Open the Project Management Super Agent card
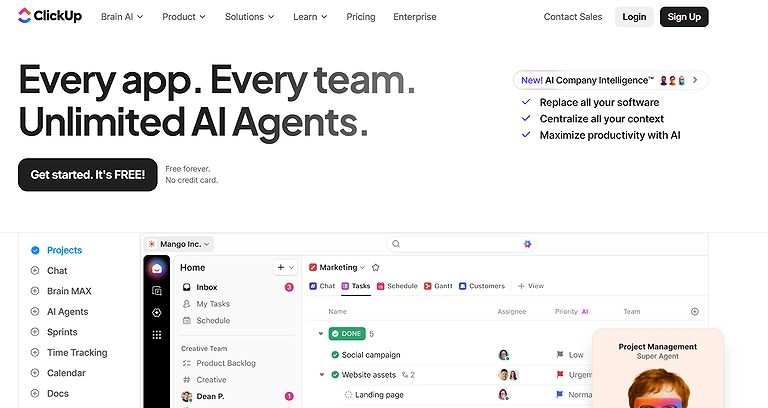 pos(658,368)
